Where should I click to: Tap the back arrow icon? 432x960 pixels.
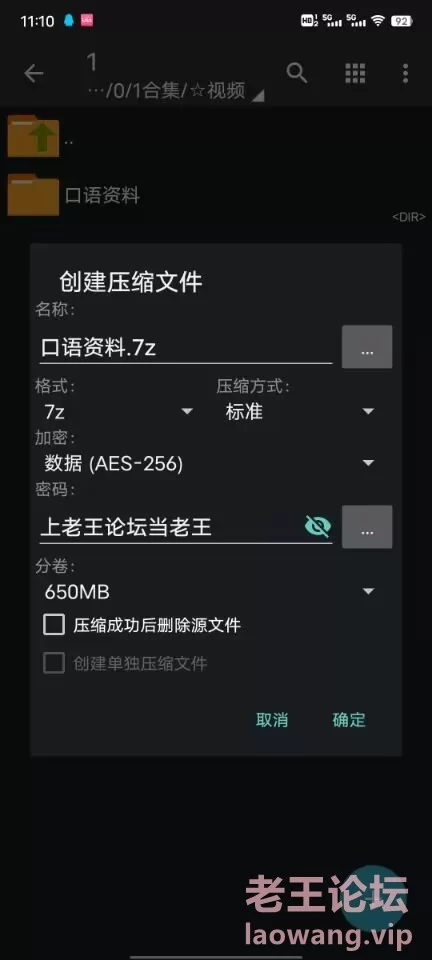(x=34, y=74)
